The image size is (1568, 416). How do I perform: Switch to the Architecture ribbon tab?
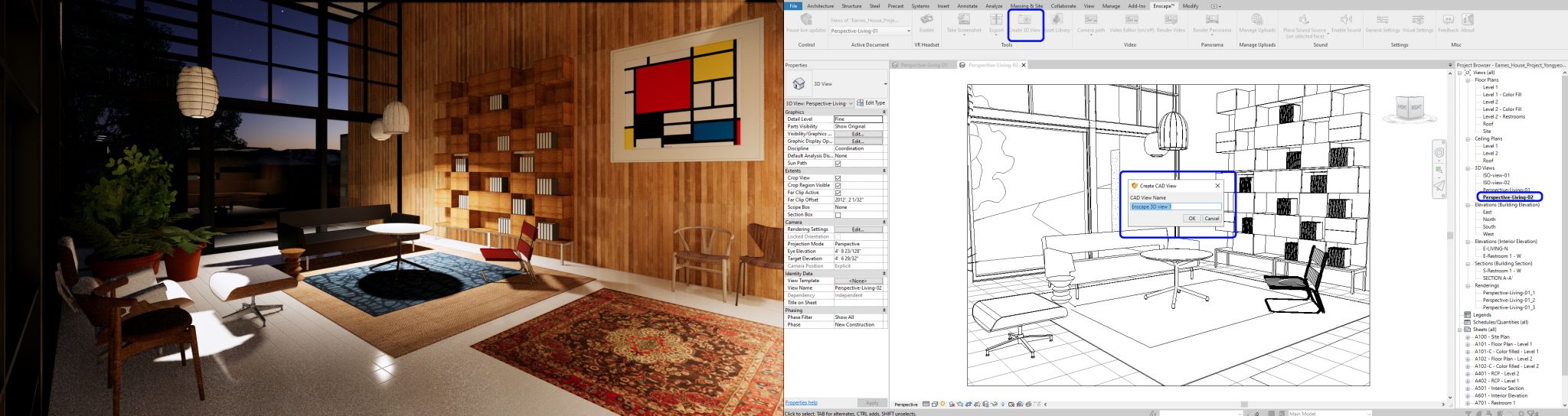coord(820,6)
